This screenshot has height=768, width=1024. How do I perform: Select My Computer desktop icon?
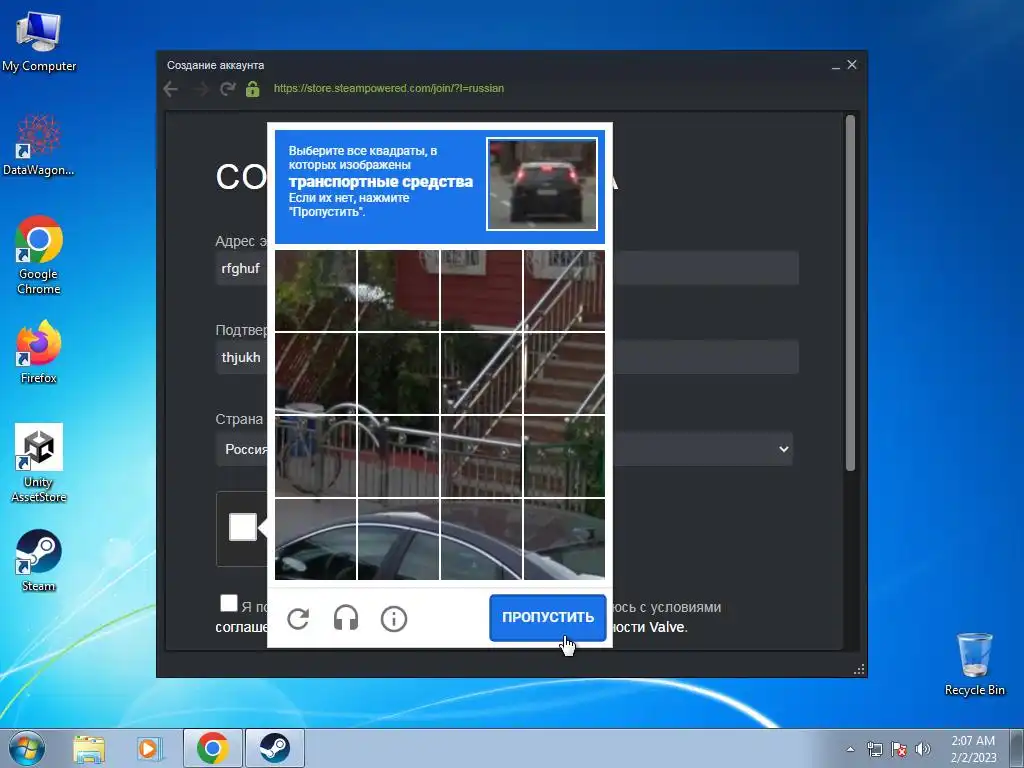click(x=39, y=41)
